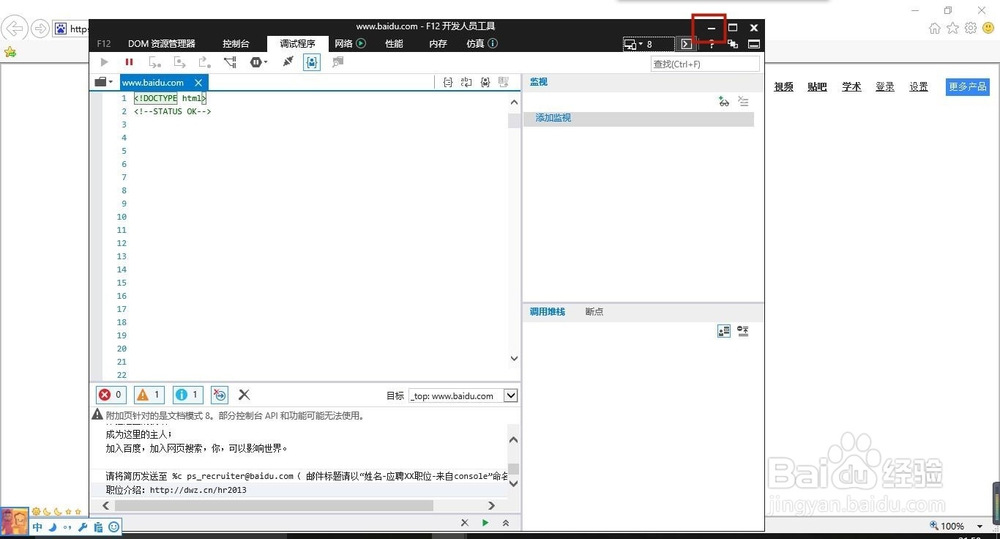Click the greyed source map icon

(338, 62)
